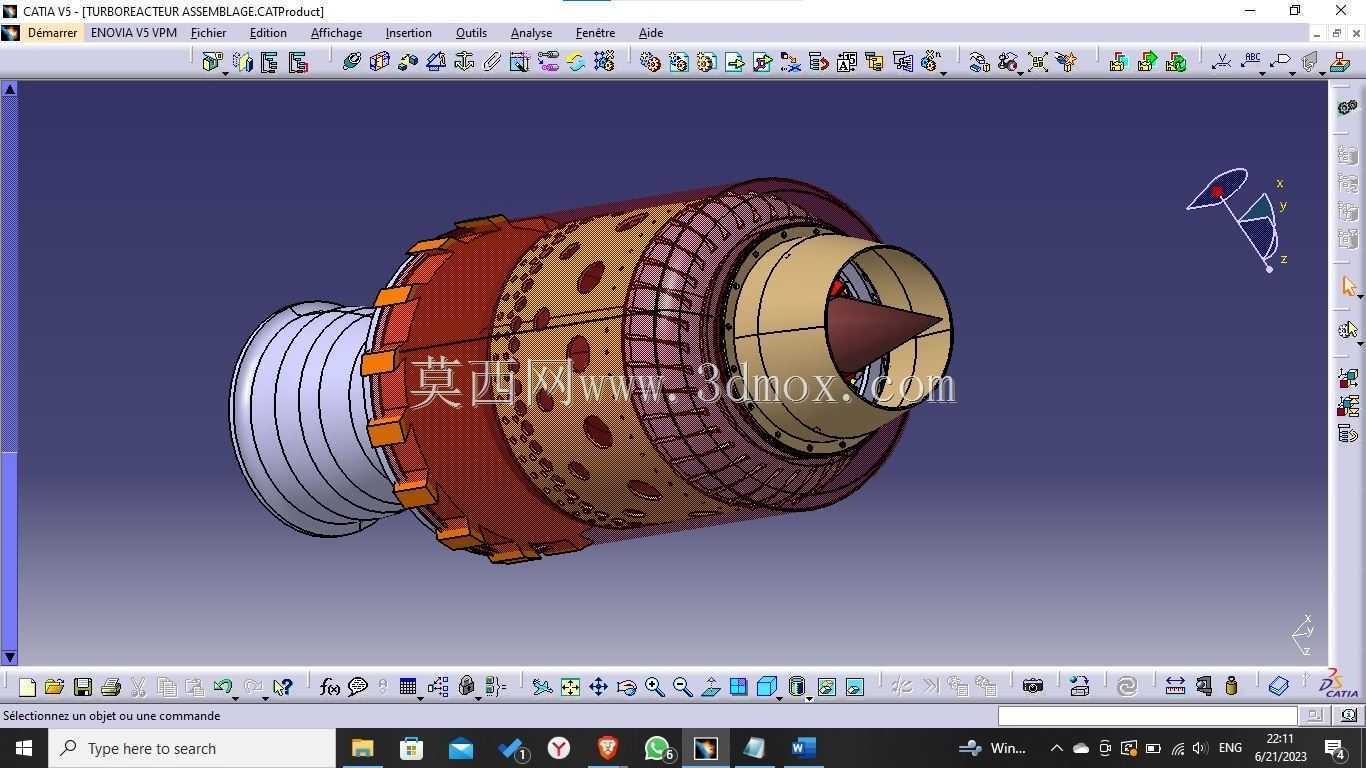Image resolution: width=1366 pixels, height=768 pixels.
Task: Open File Explorer from the taskbar
Action: [x=362, y=748]
